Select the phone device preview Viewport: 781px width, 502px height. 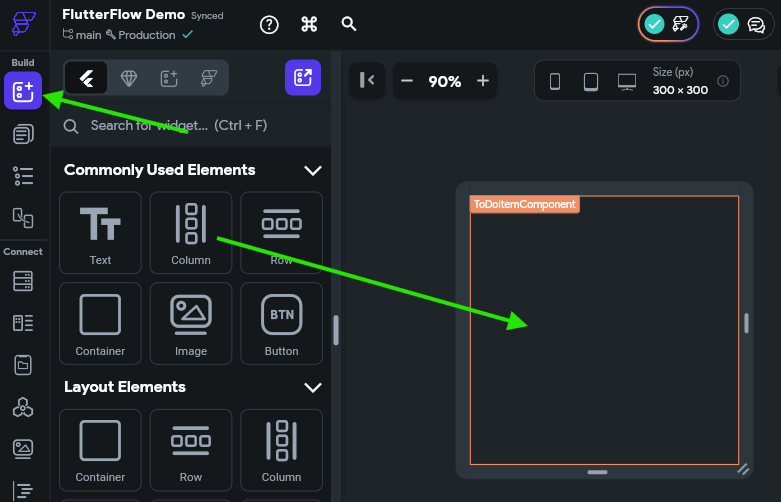click(x=555, y=81)
